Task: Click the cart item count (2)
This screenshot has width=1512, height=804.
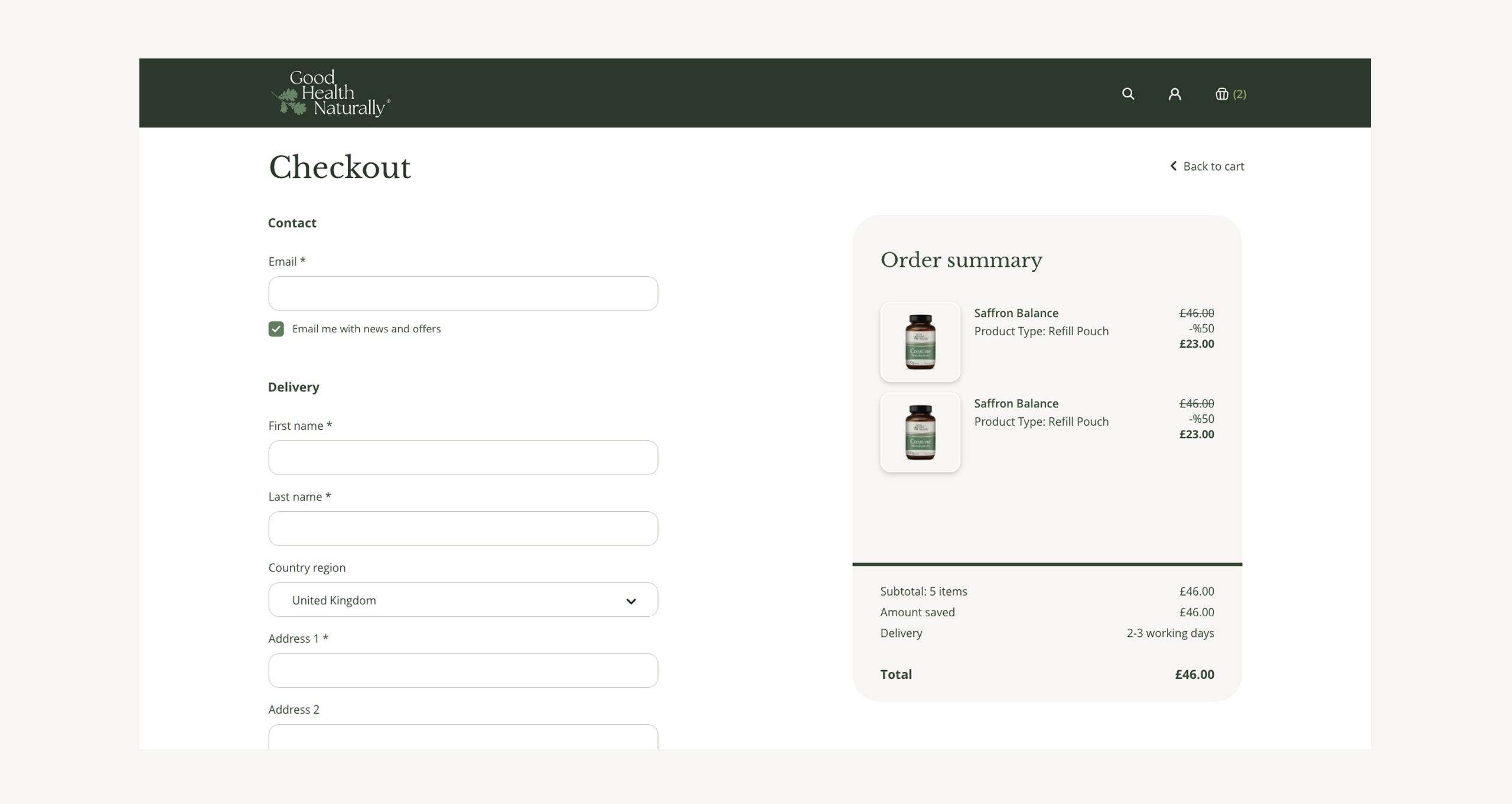Action: [1239, 94]
